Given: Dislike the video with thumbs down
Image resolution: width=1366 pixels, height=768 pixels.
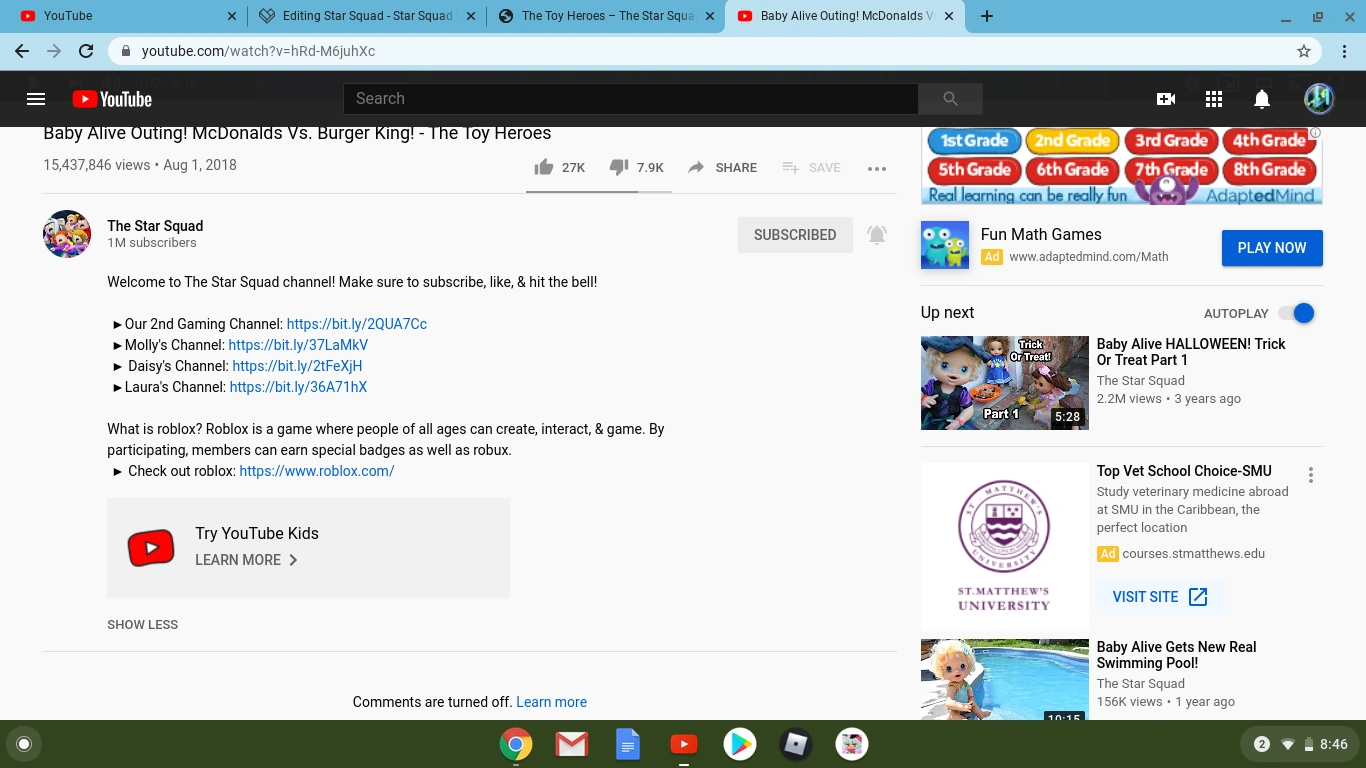Looking at the screenshot, I should (x=619, y=167).
